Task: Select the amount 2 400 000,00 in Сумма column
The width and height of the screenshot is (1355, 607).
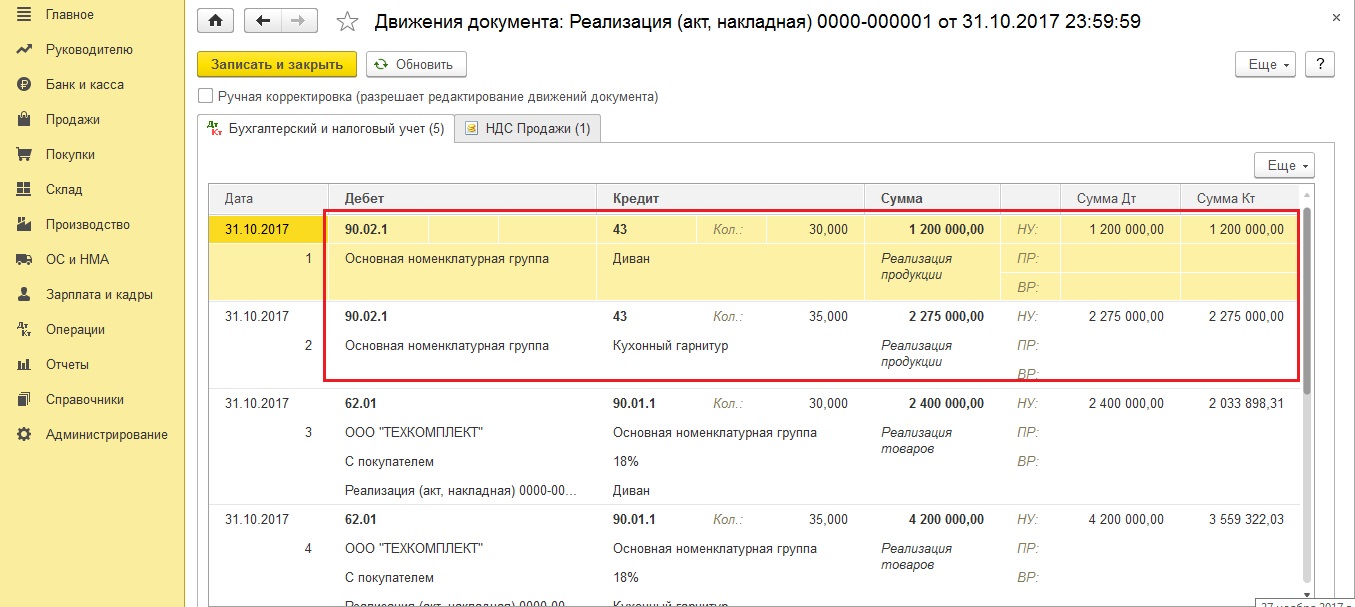Action: pyautogui.click(x=946, y=404)
